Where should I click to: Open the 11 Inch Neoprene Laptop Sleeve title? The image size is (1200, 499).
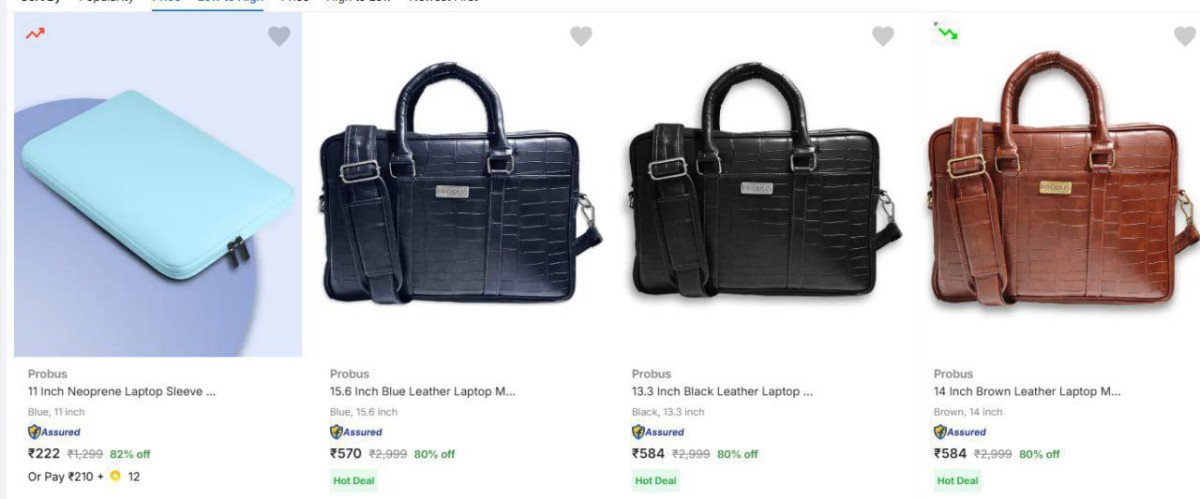coord(122,392)
